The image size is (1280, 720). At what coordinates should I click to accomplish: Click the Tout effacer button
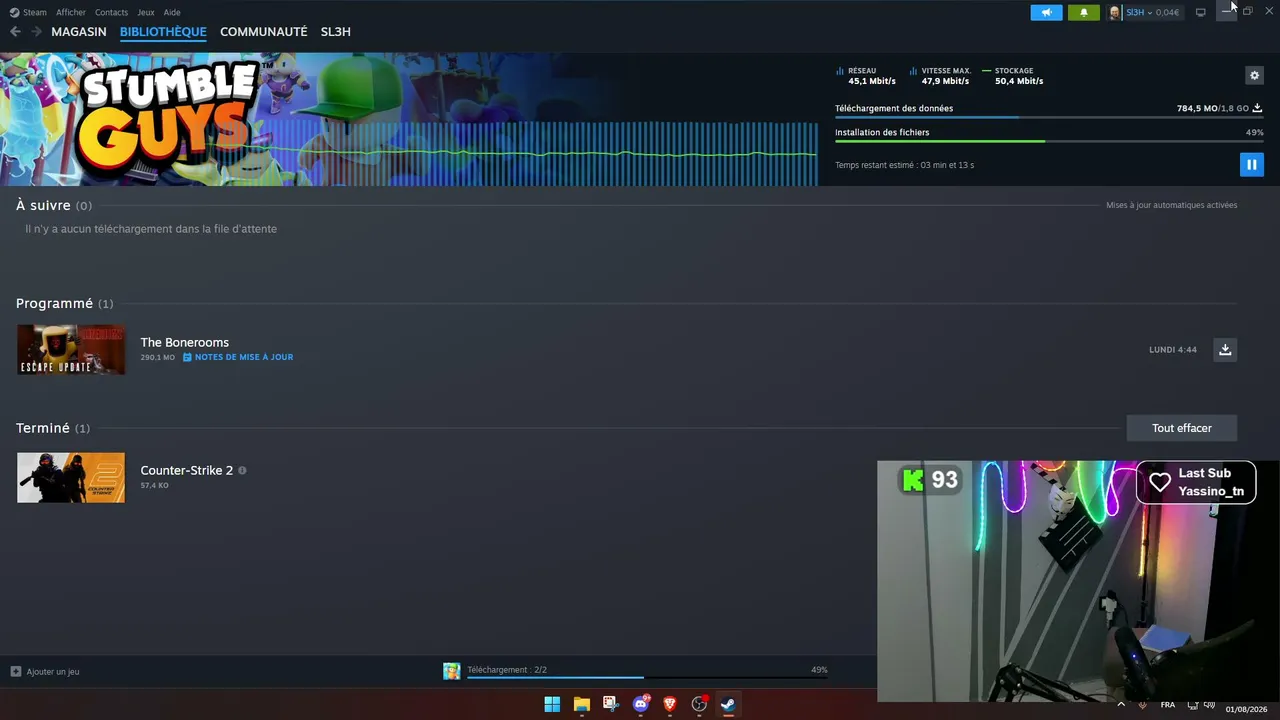tap(1182, 428)
